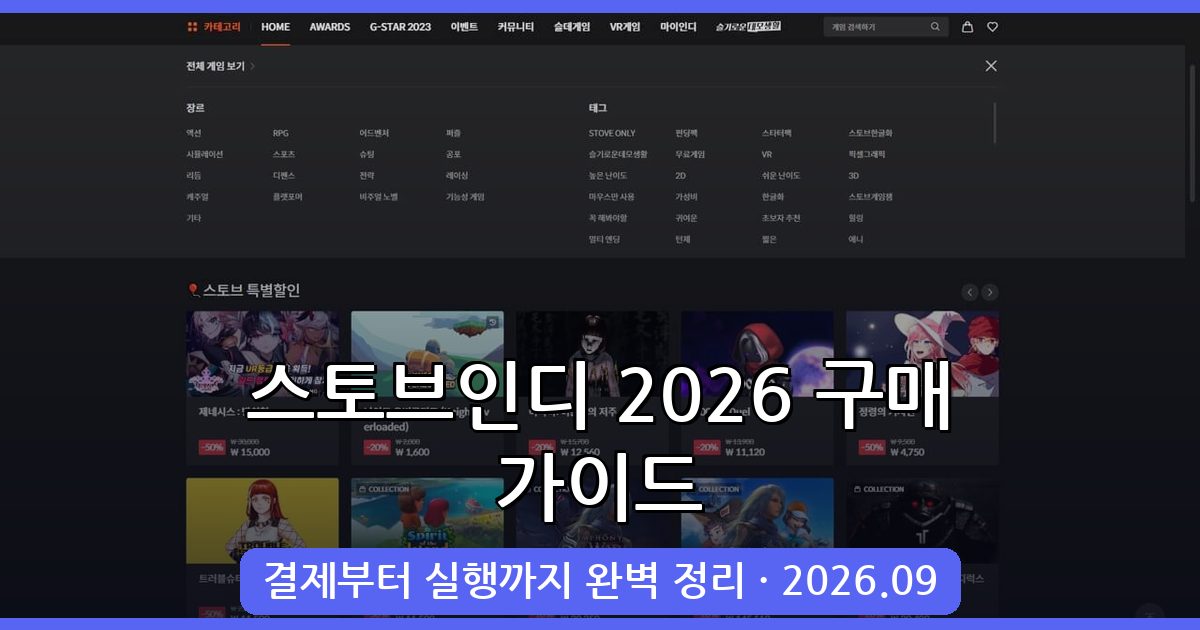Image resolution: width=1200 pixels, height=630 pixels.
Task: Choose the STOVE ONLY tag
Action: click(x=612, y=133)
